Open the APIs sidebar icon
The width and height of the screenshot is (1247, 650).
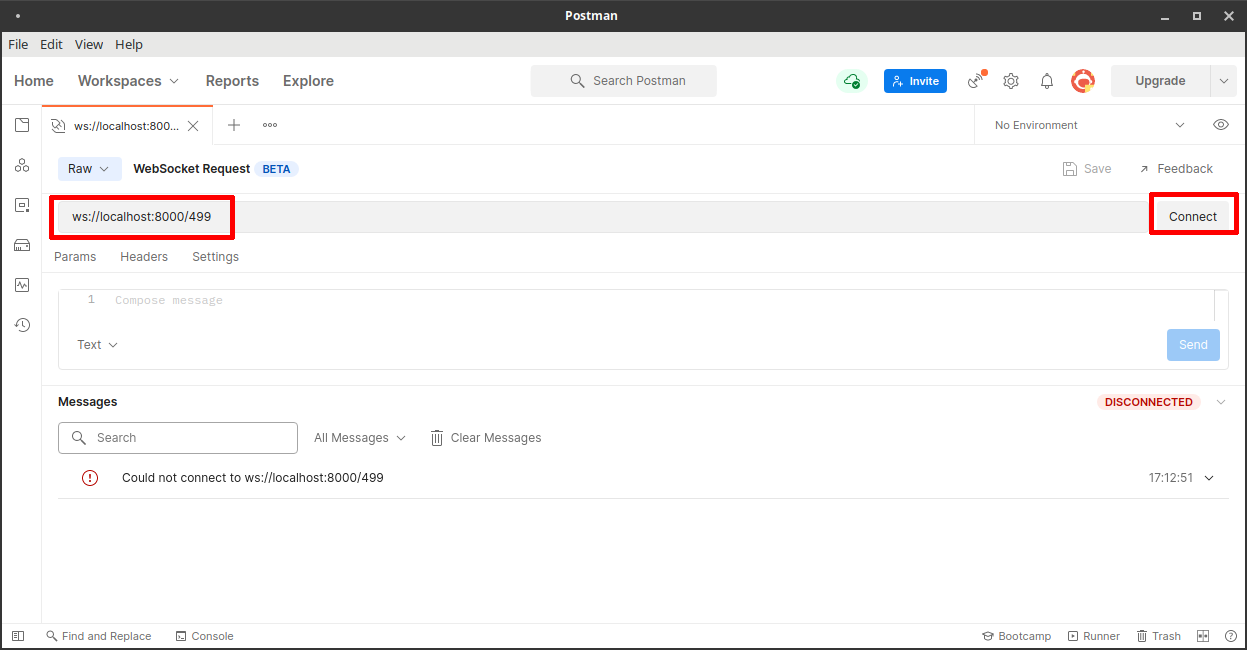pos(22,165)
